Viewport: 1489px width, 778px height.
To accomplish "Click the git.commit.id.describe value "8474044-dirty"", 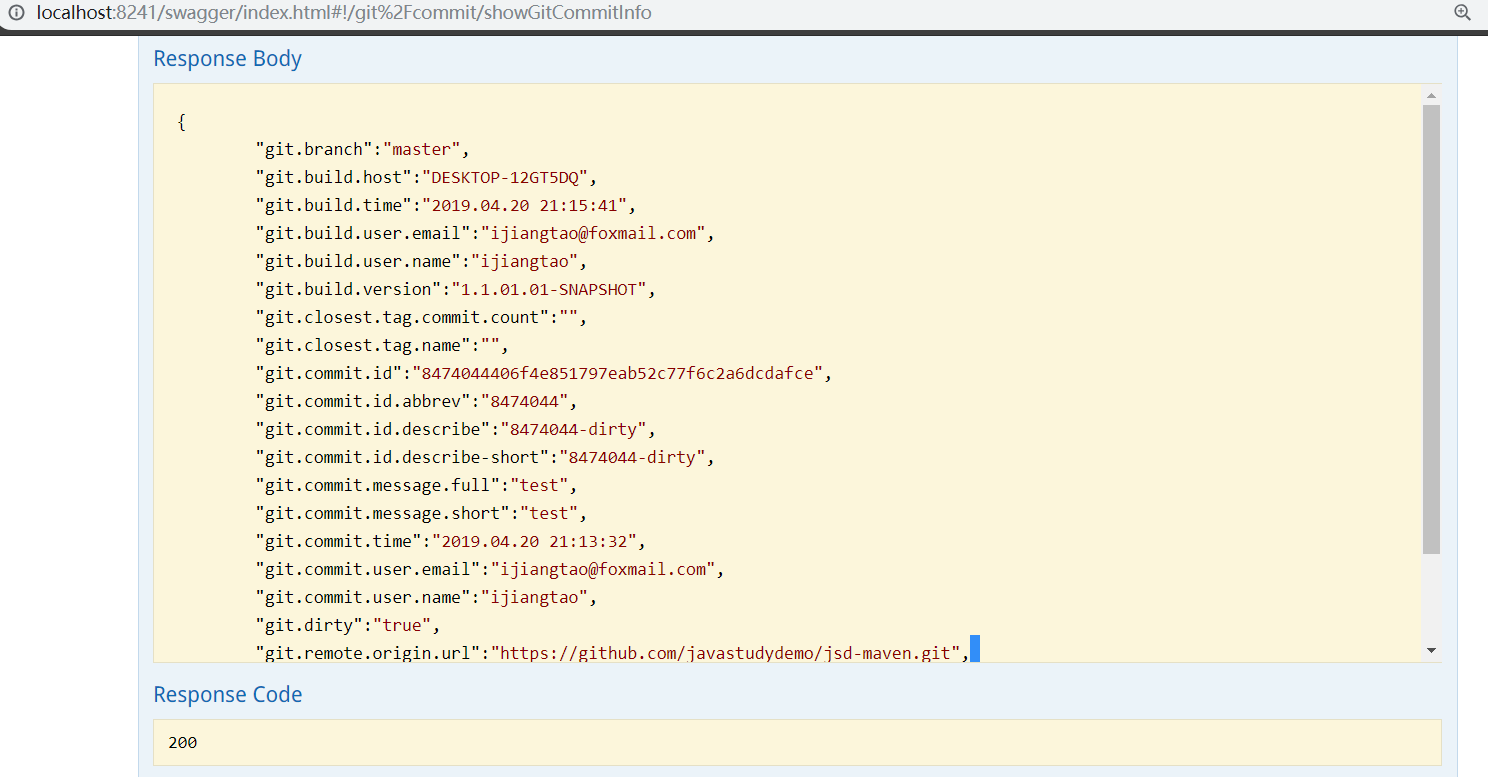I will pos(576,429).
